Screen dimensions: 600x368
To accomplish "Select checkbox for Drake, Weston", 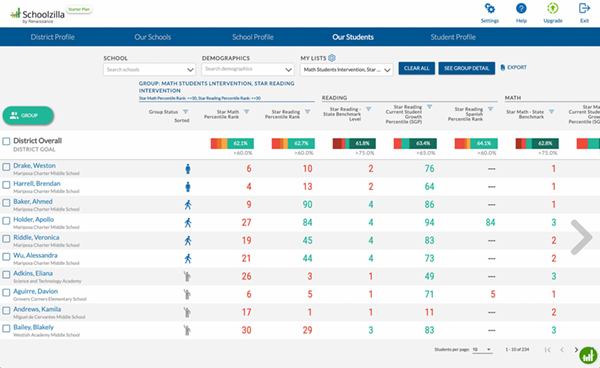I will (6, 167).
